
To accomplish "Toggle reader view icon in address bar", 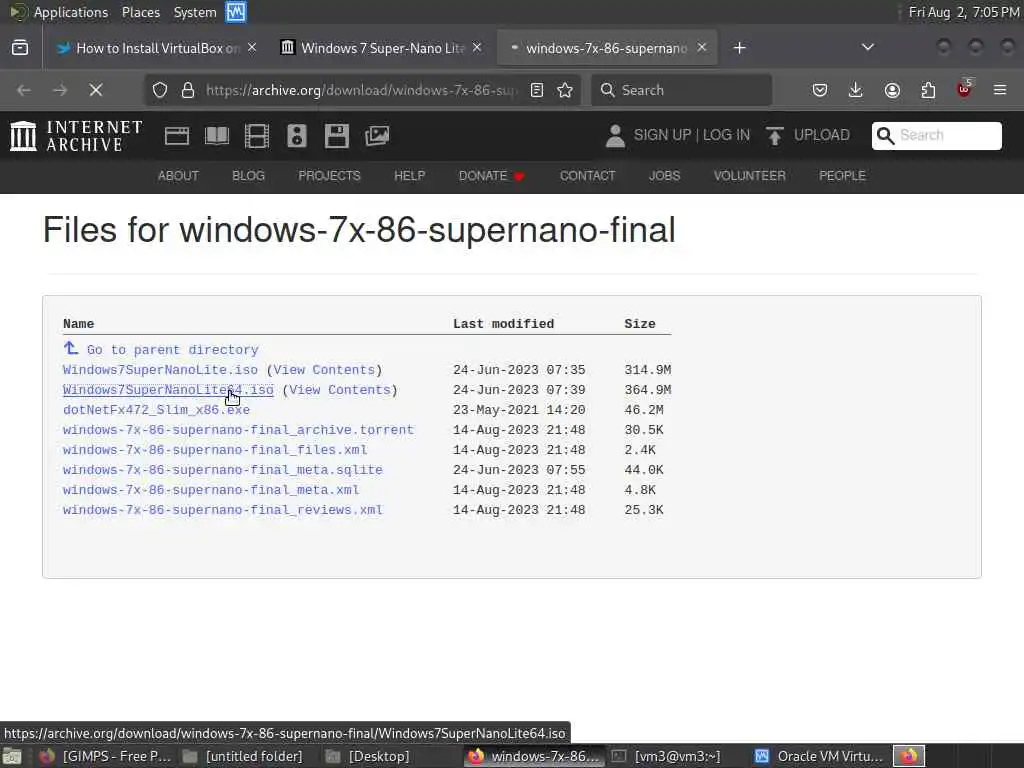I will tap(537, 90).
